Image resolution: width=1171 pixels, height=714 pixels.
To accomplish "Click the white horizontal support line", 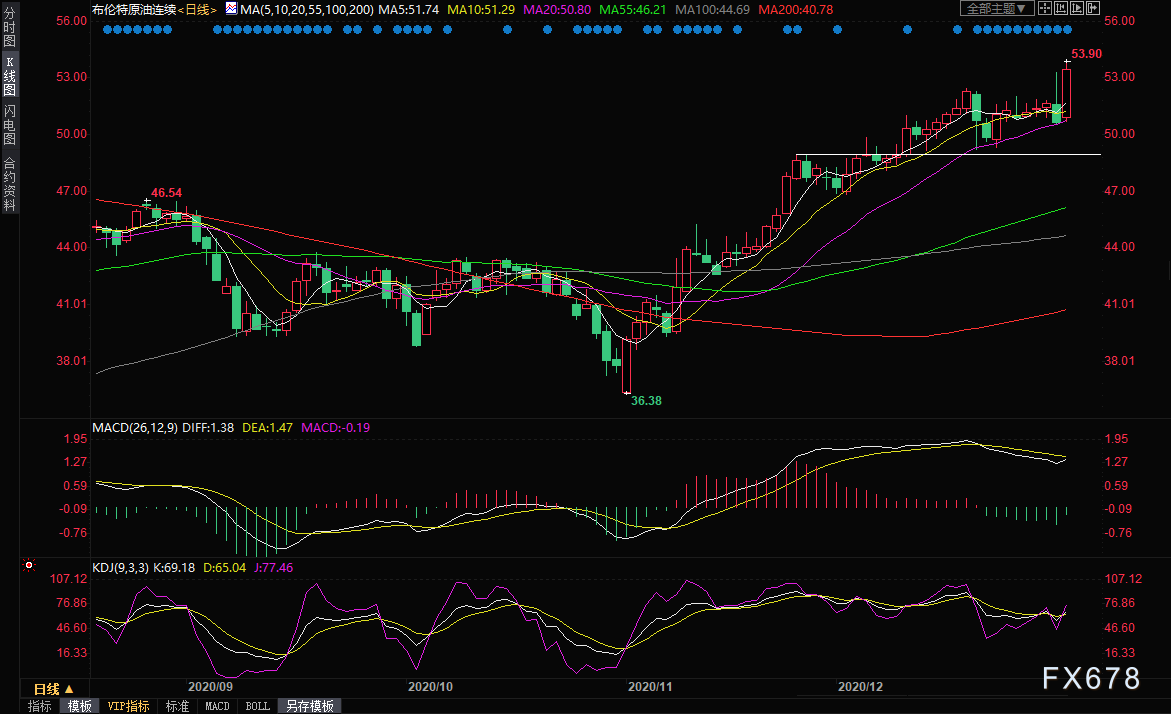I will tap(950, 155).
